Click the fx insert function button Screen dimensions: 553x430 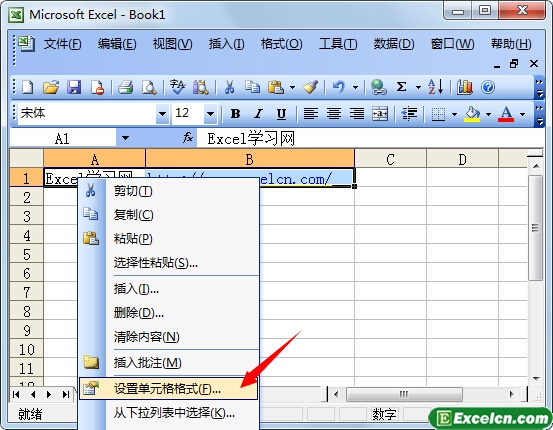tap(188, 138)
